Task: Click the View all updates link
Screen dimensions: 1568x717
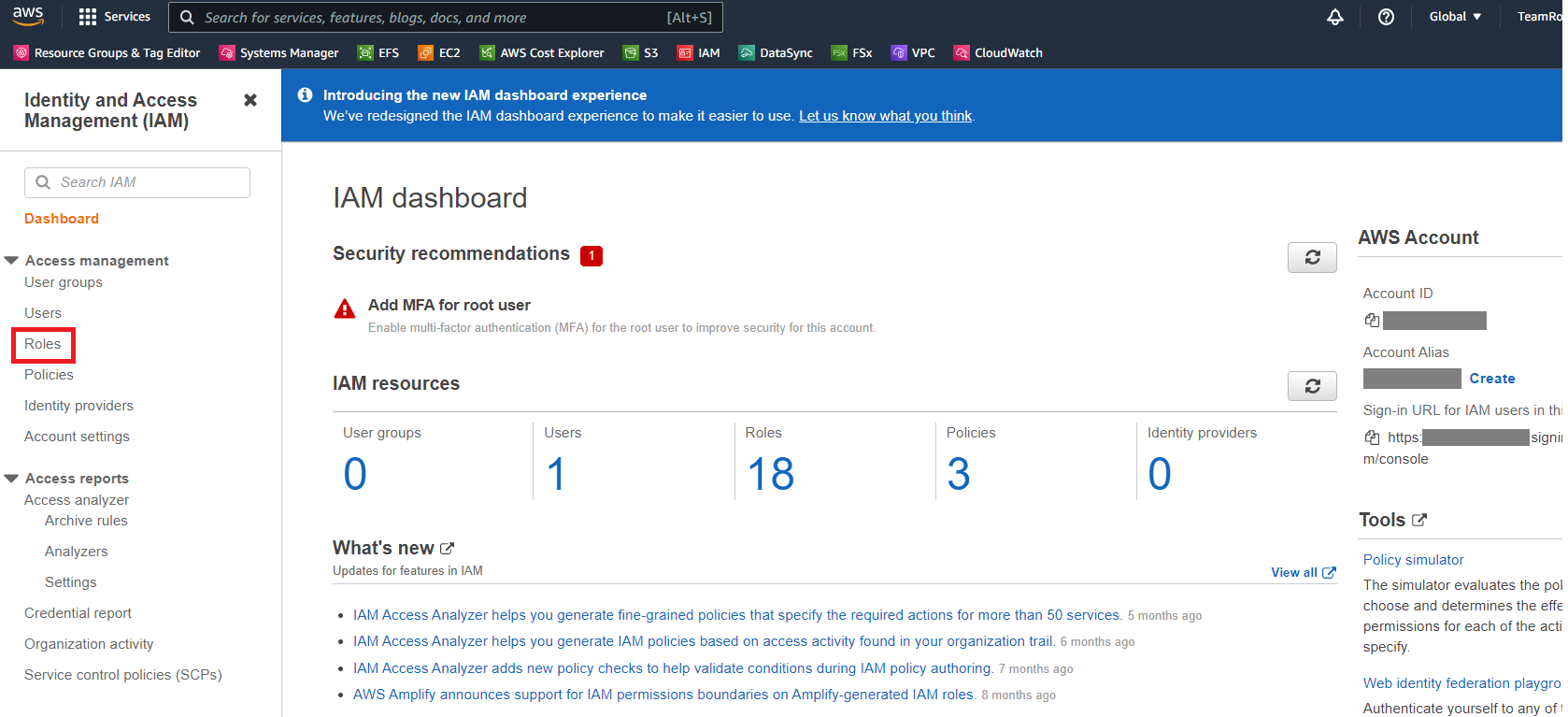Action: [x=1304, y=572]
